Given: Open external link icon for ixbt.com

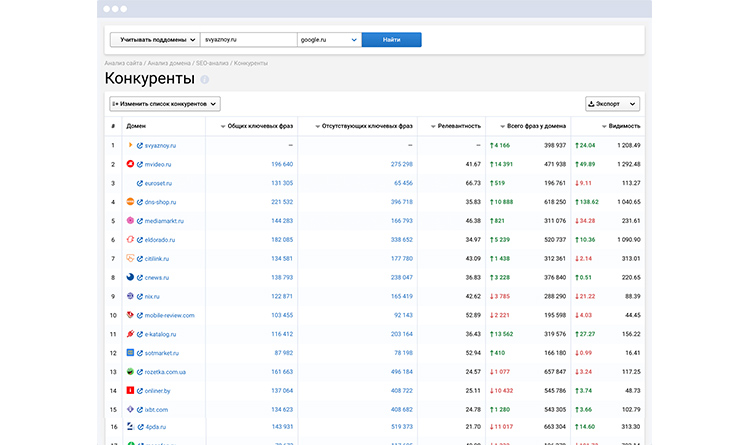Looking at the screenshot, I should pyautogui.click(x=140, y=410).
